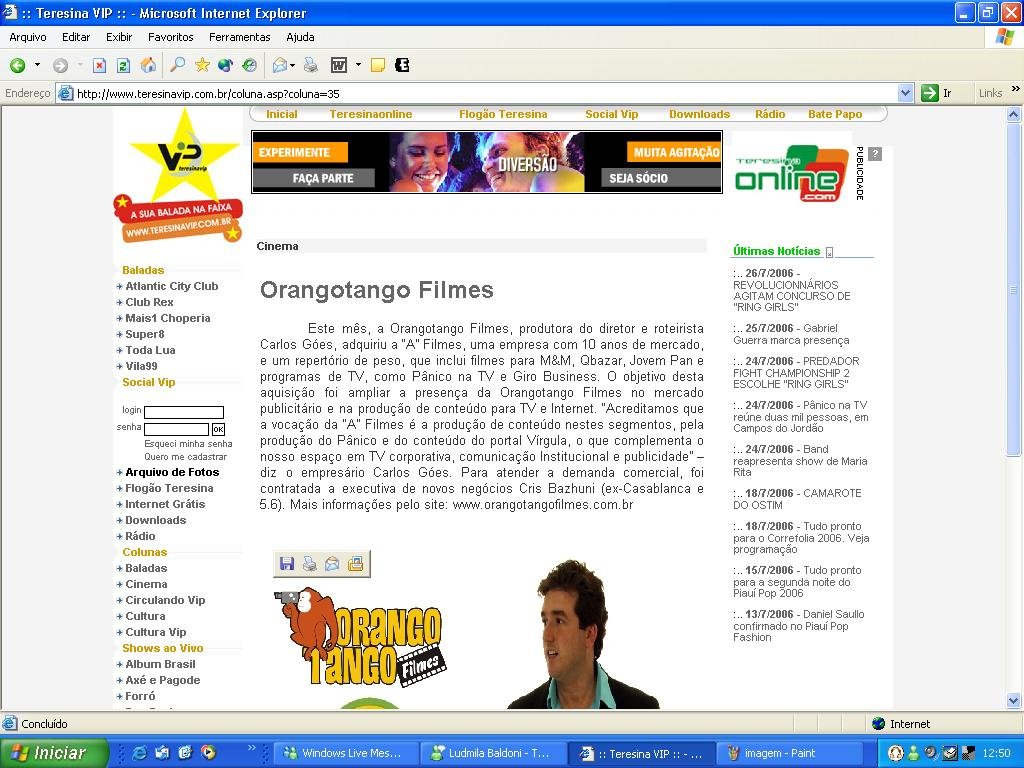The height and width of the screenshot is (768, 1024).
Task: Open the Favoritos menu
Action: pyautogui.click(x=170, y=37)
